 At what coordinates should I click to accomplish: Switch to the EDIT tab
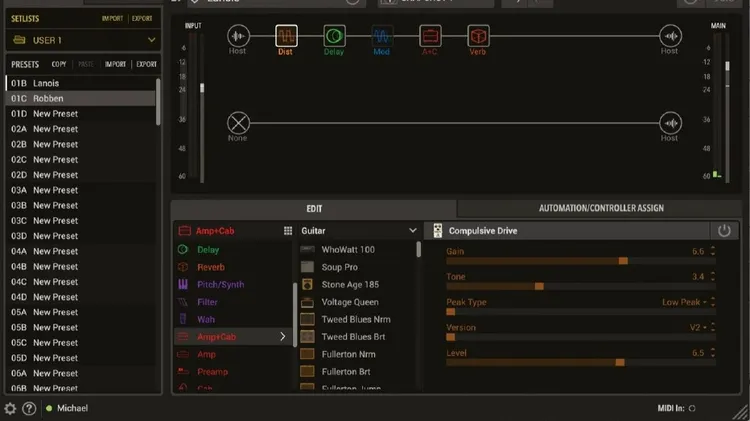pos(314,208)
